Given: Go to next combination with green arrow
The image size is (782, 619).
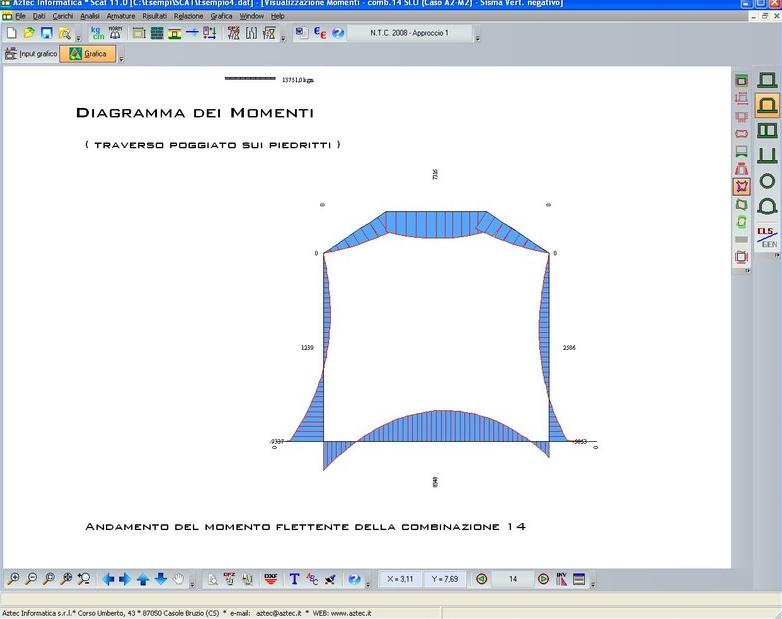Looking at the screenshot, I should pos(543,579).
